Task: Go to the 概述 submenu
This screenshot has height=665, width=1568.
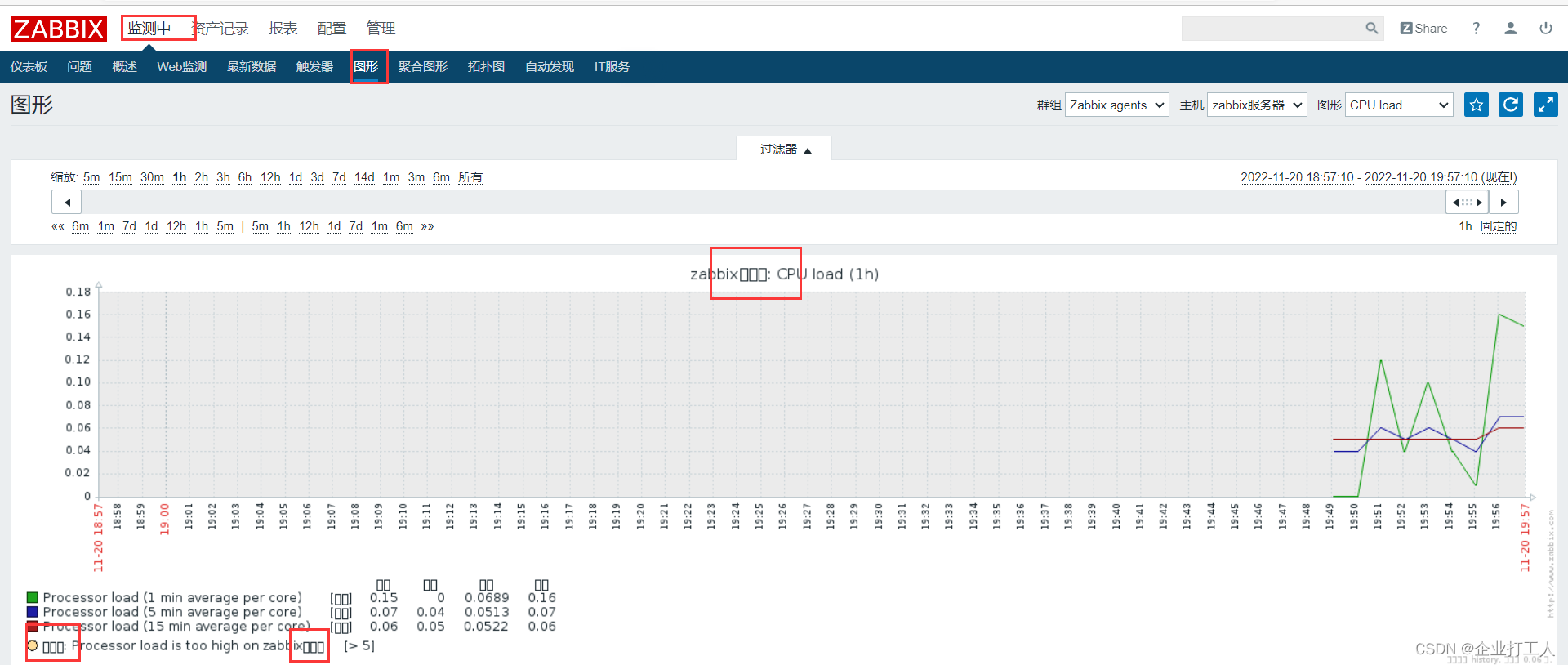Action: [124, 67]
